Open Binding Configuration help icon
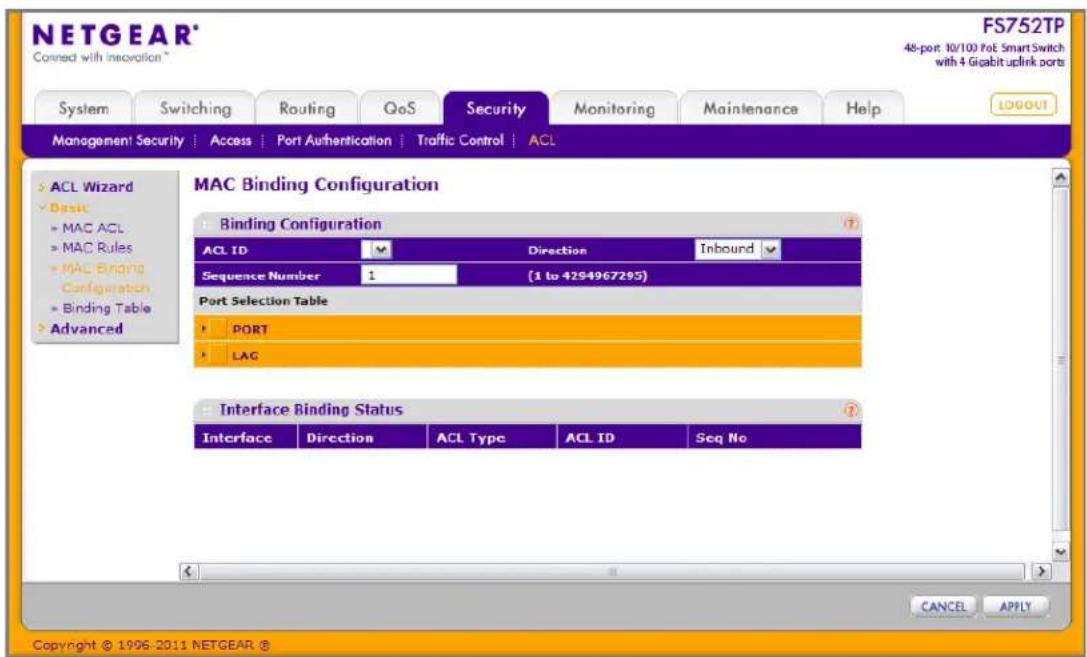Screen dimensions: 1087x657 pyautogui.click(x=851, y=224)
